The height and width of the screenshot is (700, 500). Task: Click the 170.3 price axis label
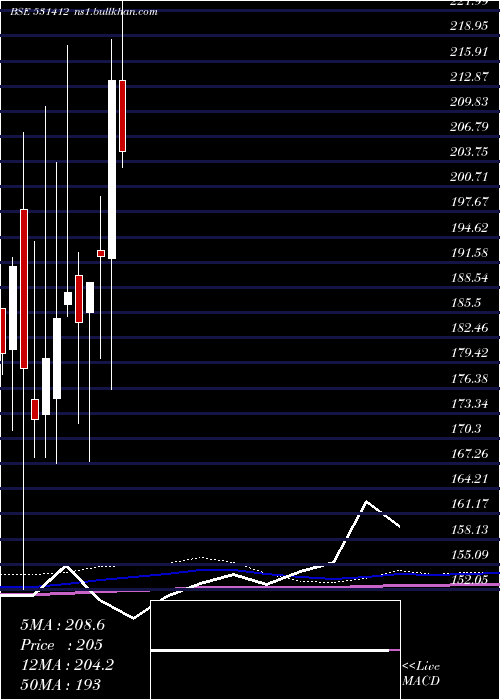pyautogui.click(x=467, y=429)
